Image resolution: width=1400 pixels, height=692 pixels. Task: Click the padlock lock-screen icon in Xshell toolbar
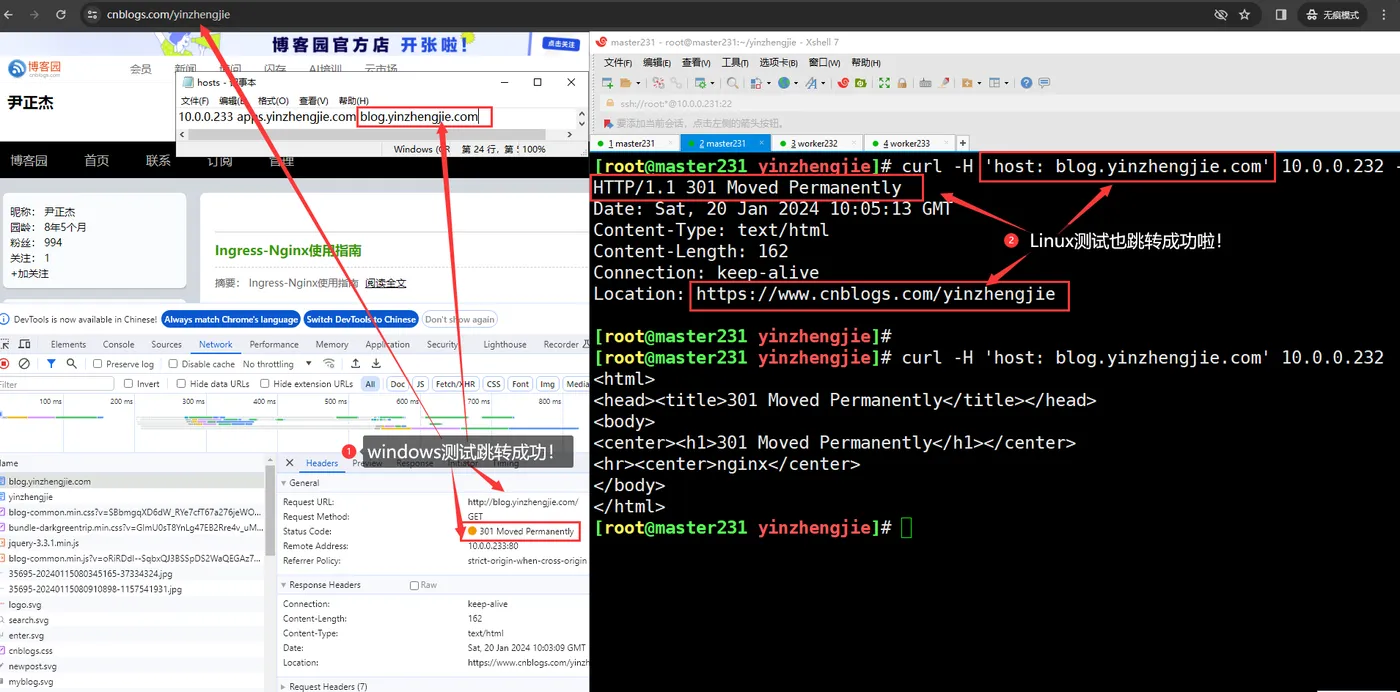902,83
